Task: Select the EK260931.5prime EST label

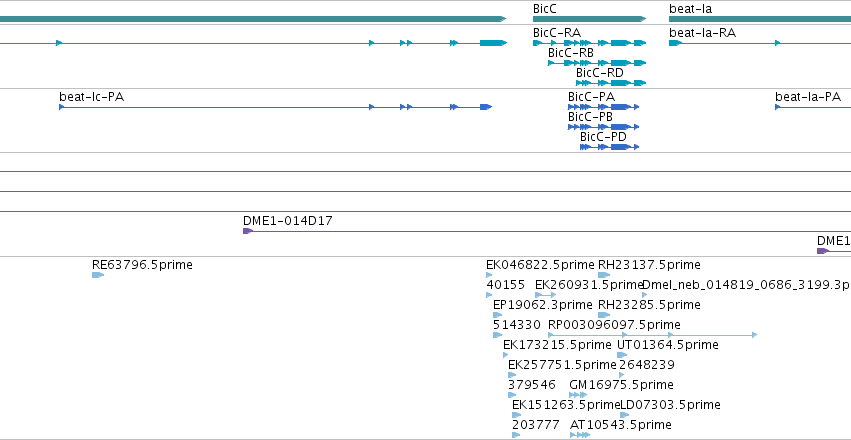Action: point(589,285)
